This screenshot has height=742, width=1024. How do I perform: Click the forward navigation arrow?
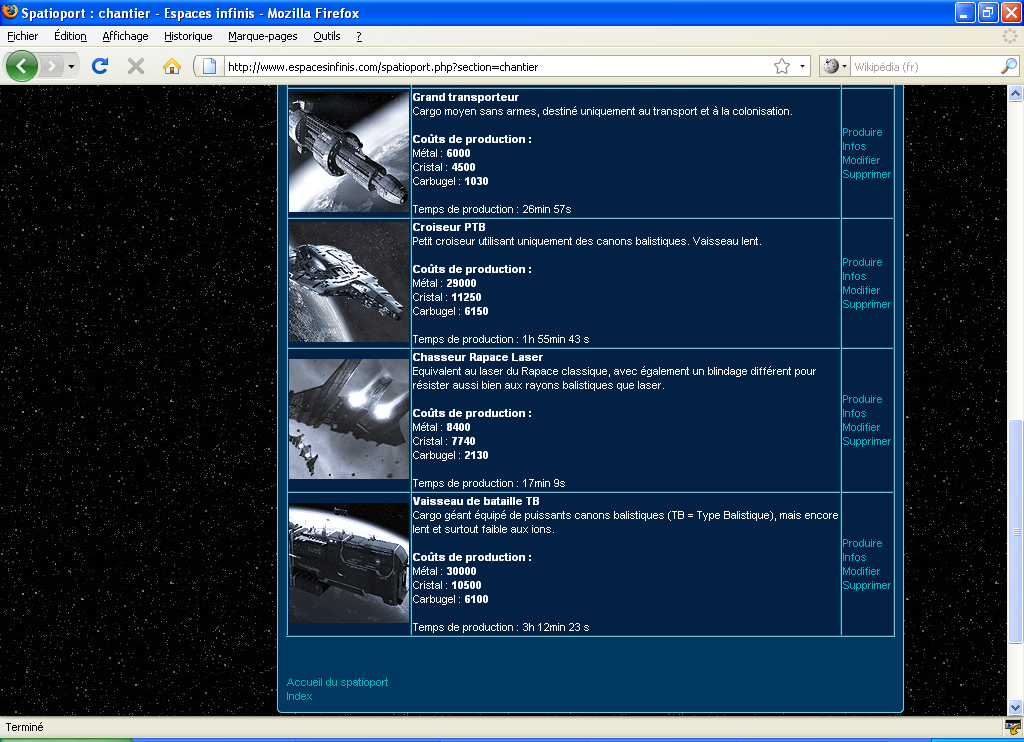point(51,66)
